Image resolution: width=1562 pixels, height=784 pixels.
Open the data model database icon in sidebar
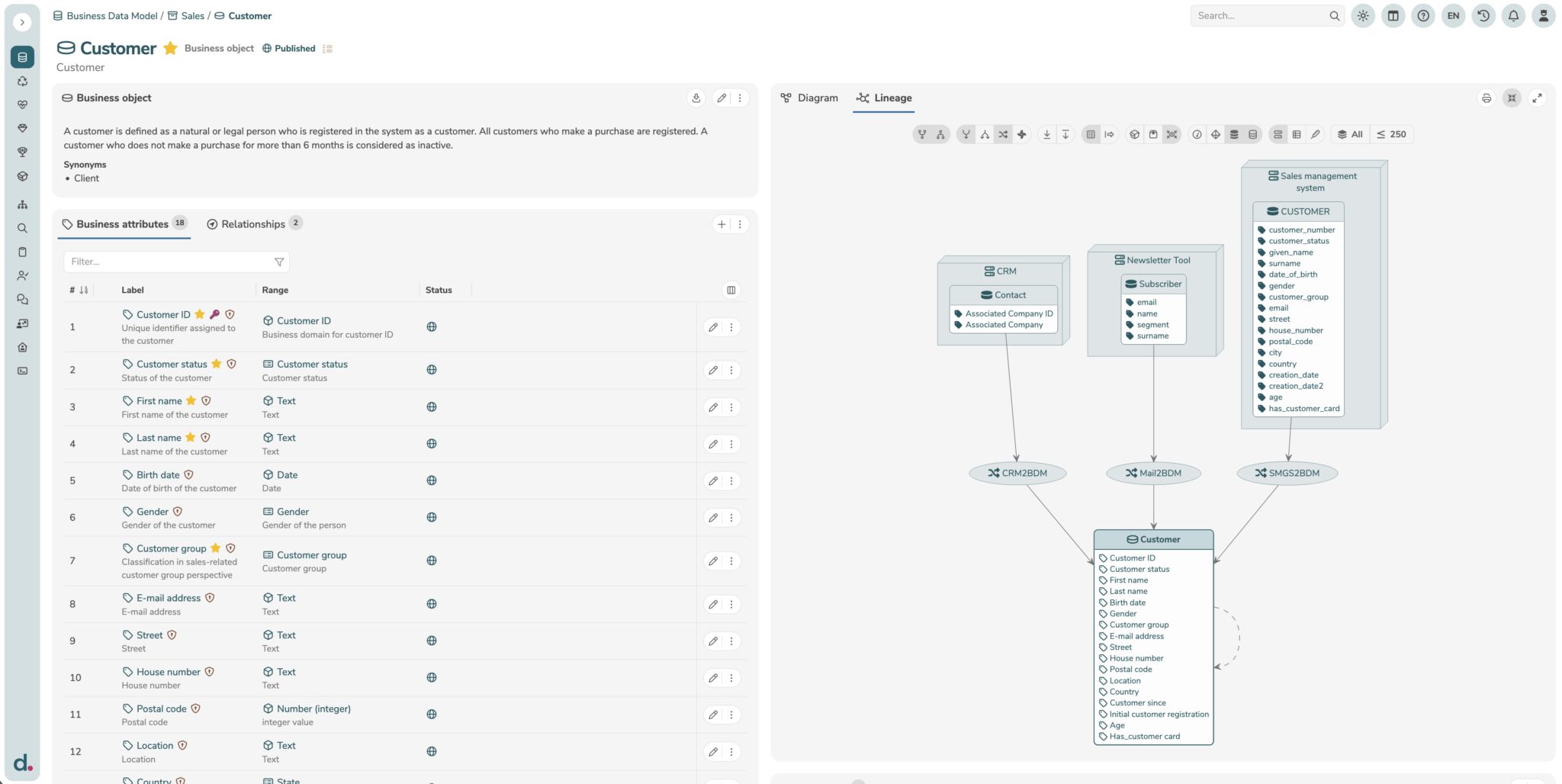pyautogui.click(x=22, y=57)
